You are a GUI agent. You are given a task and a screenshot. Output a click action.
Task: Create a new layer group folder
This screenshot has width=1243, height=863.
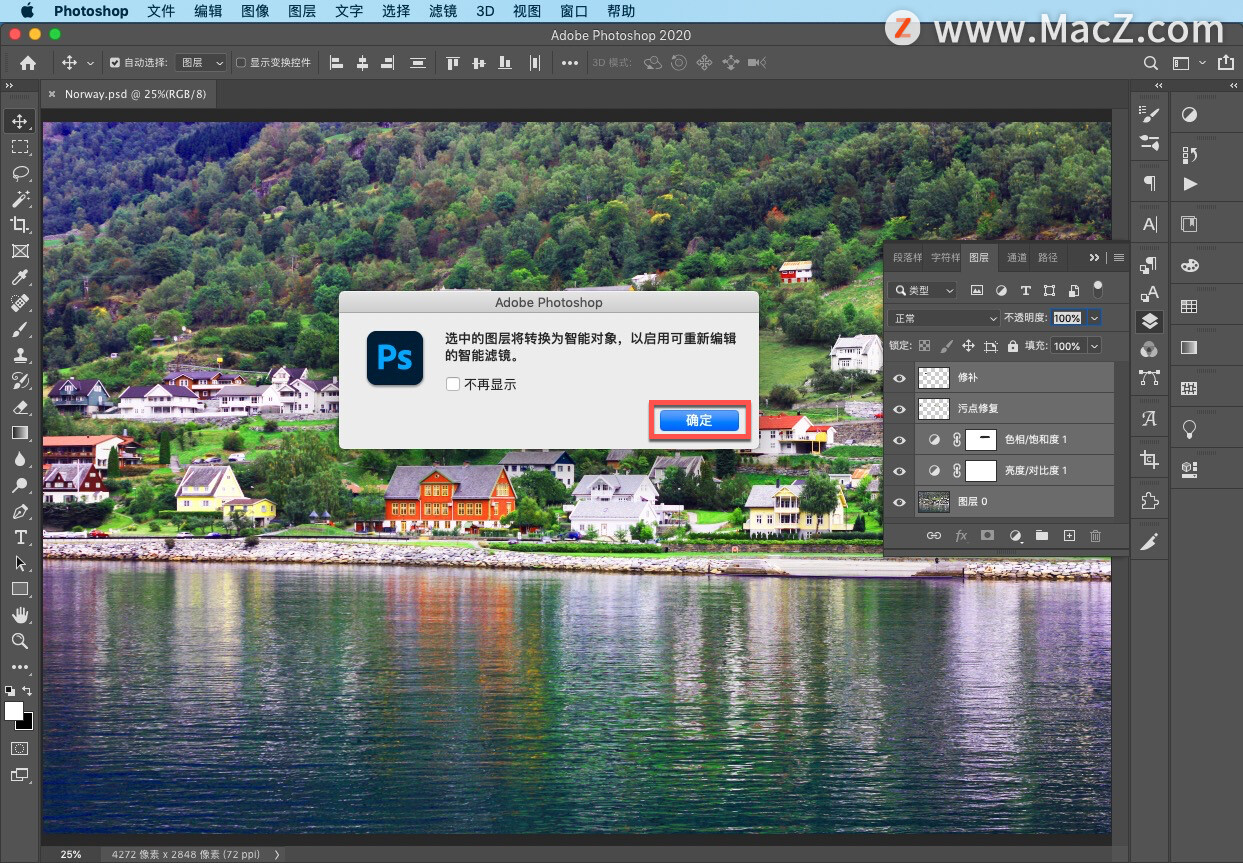click(x=1041, y=536)
